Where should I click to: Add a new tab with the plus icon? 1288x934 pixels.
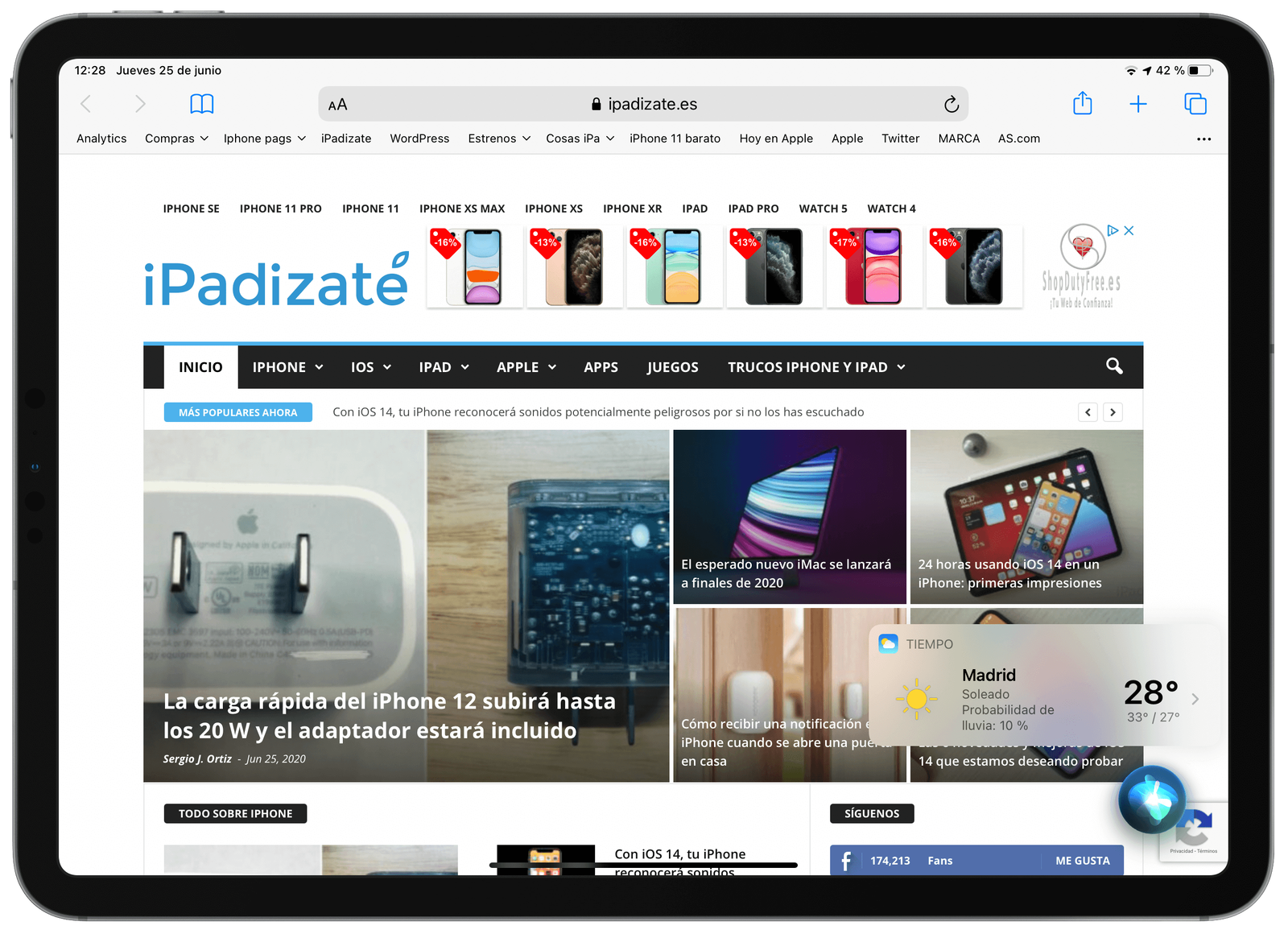point(1138,104)
